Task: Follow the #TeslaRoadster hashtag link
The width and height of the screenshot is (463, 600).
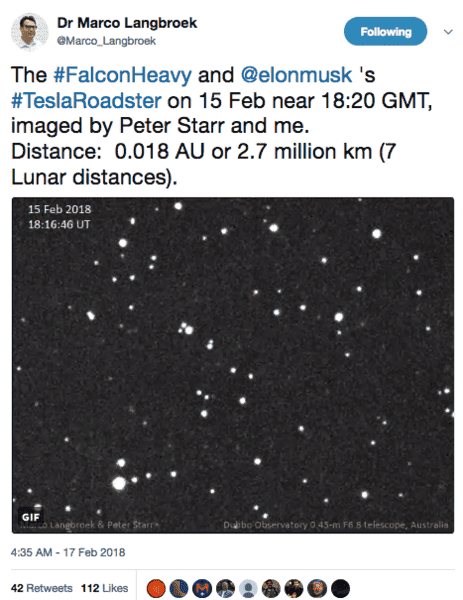Action: click(86, 101)
